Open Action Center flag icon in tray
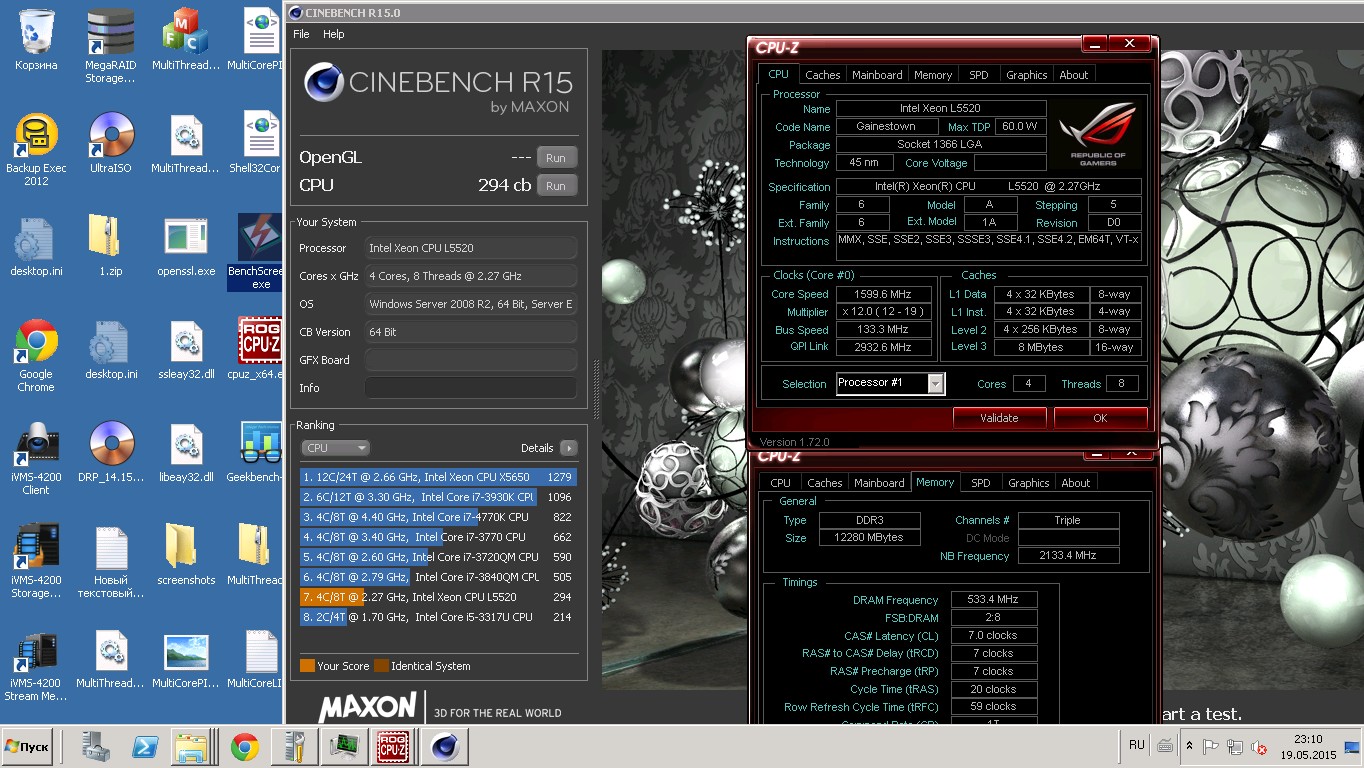Screen dimensions: 1364x768 tap(1211, 746)
